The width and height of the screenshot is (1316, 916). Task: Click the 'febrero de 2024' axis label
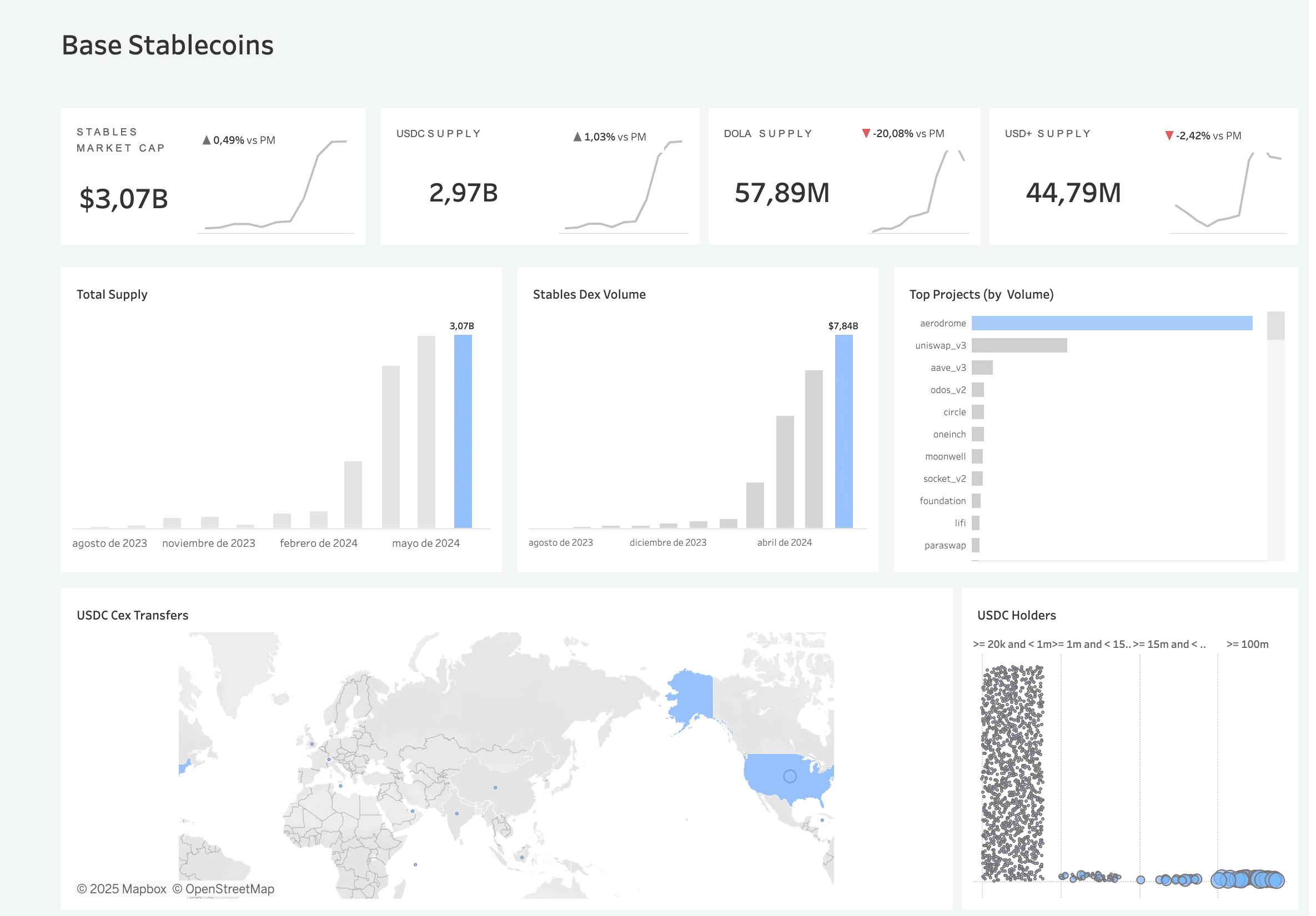[x=319, y=543]
